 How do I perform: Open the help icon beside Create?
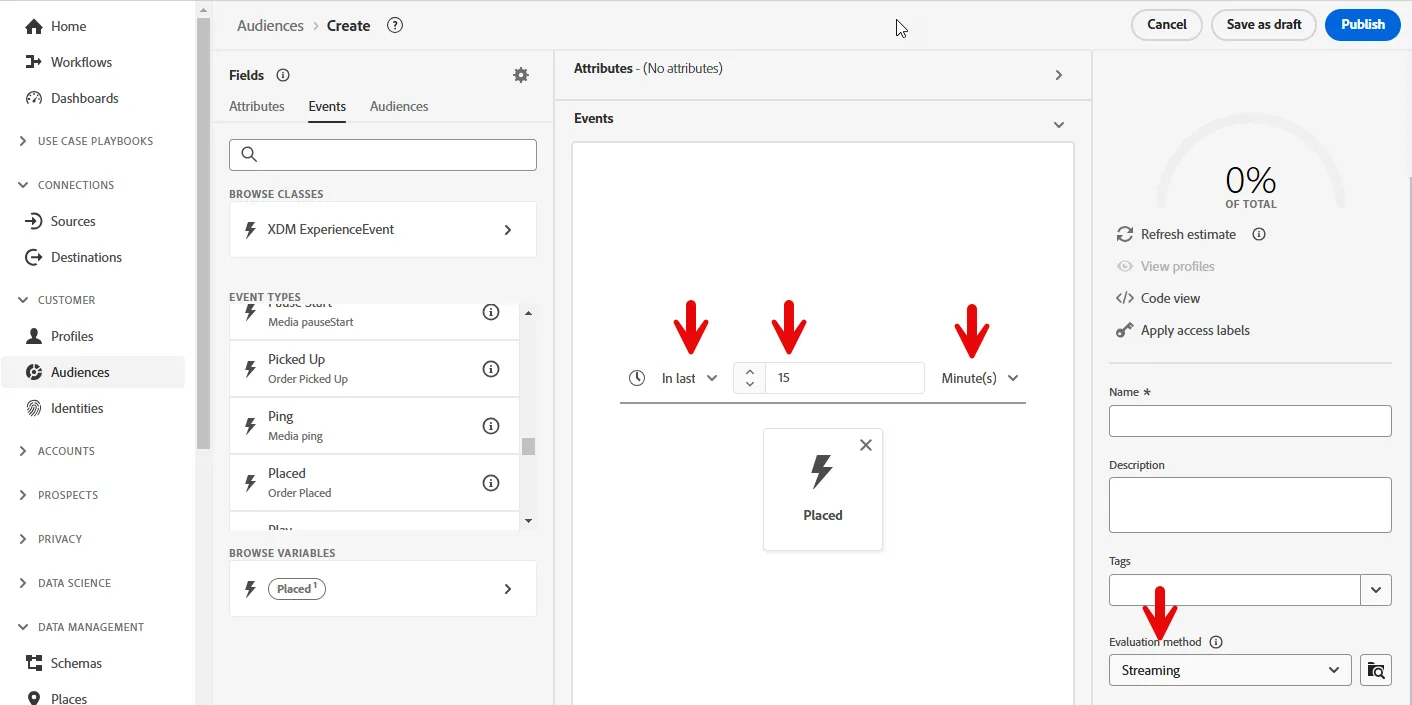click(x=395, y=26)
